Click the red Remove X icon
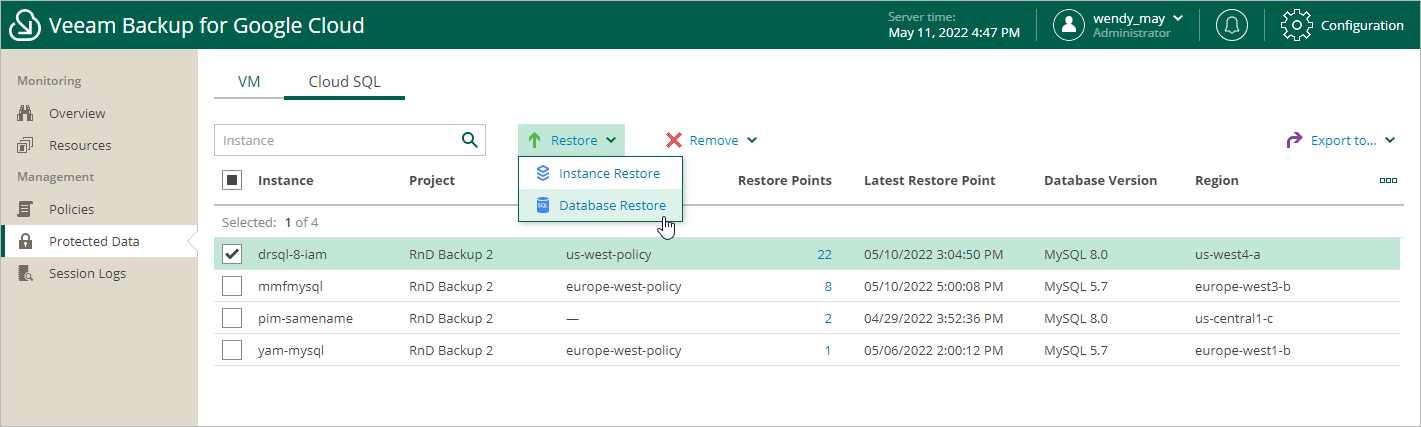 pos(674,140)
